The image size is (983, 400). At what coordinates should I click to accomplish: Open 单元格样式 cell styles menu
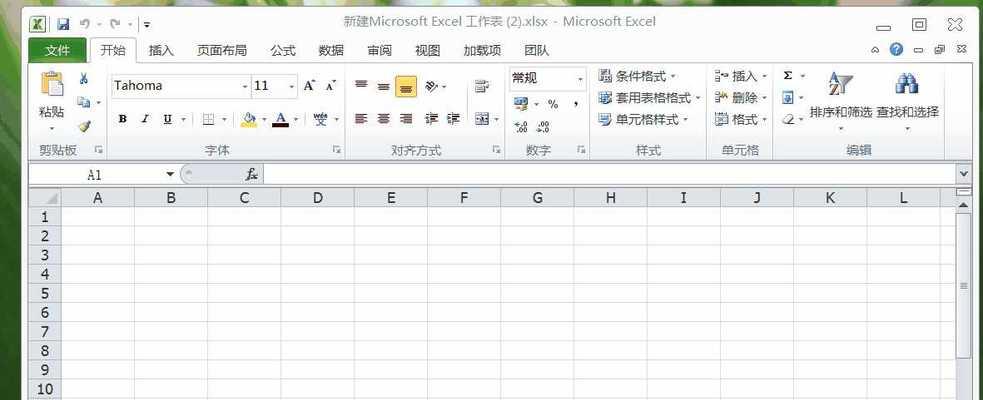[x=643, y=119]
